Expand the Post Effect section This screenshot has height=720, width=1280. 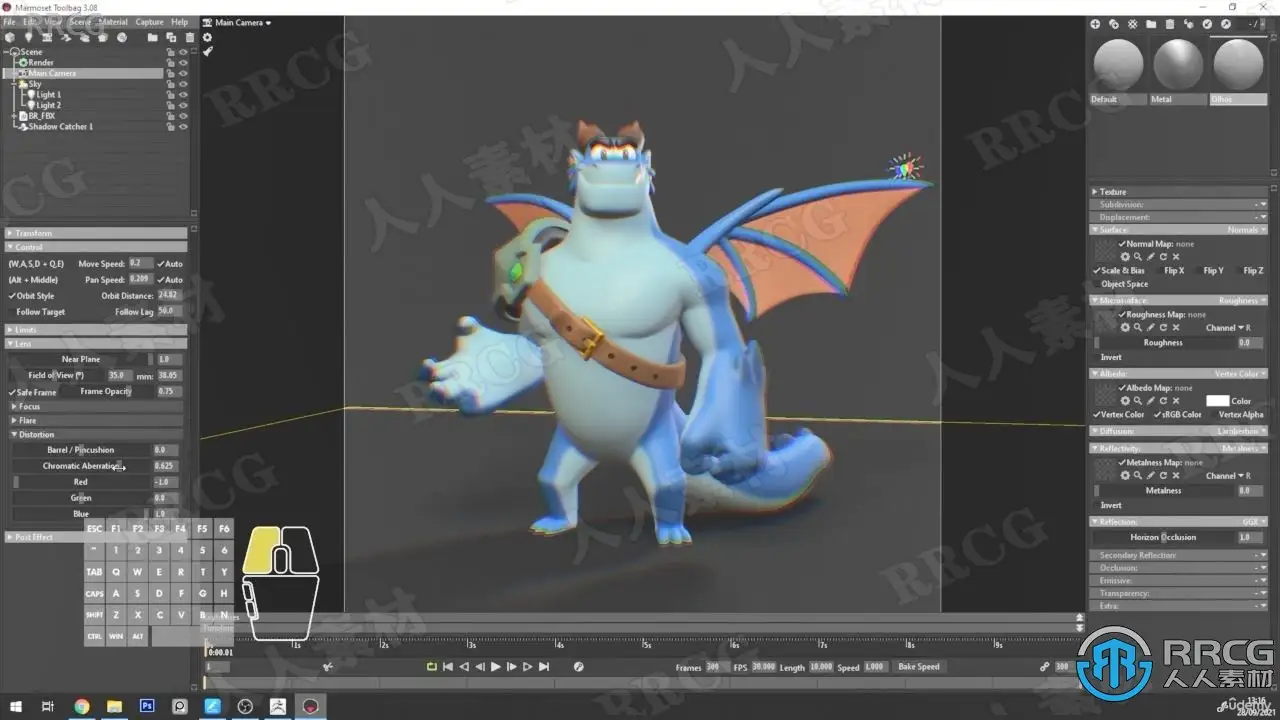[96, 537]
